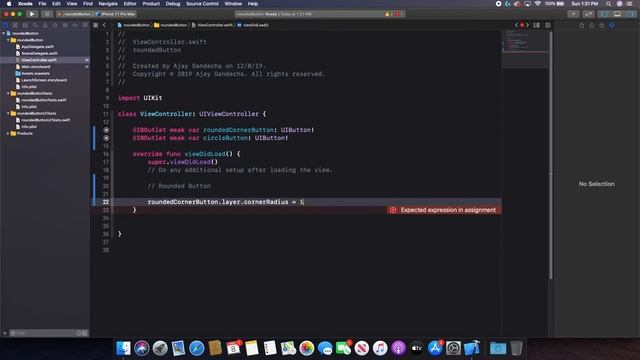Show the Attributes inspector blue icon
Image resolution: width=640 pixels, height=360 pixels.
pos(612,25)
